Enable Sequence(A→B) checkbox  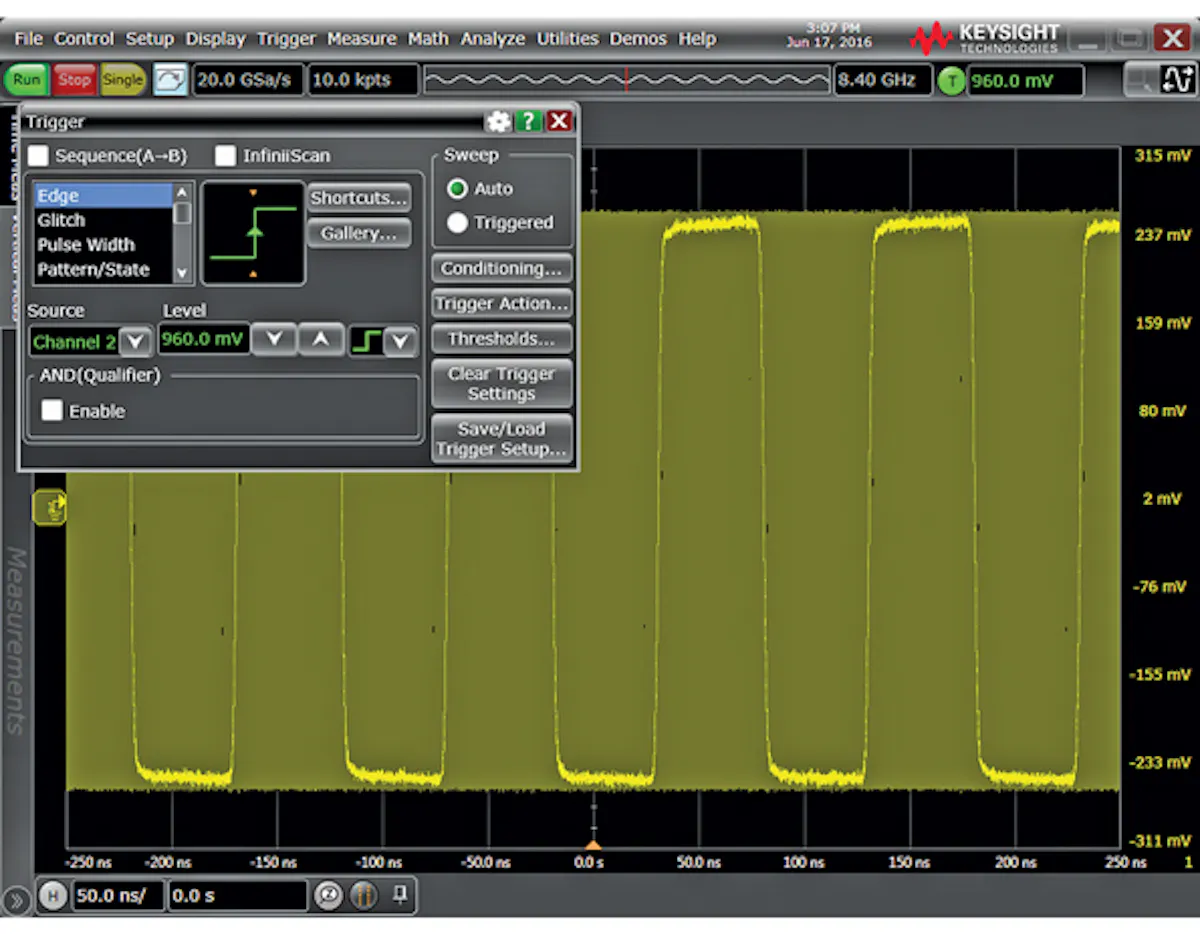[x=39, y=156]
